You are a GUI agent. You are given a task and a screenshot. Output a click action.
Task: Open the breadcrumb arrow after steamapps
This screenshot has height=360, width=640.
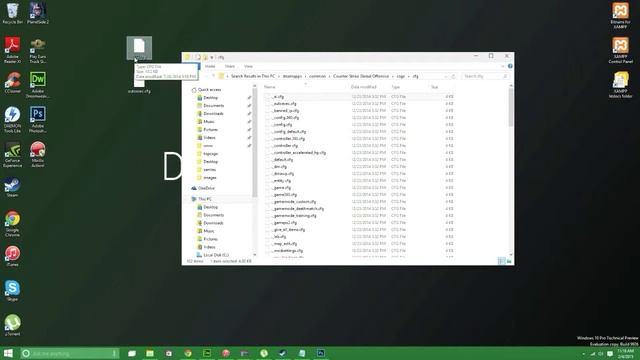point(305,76)
